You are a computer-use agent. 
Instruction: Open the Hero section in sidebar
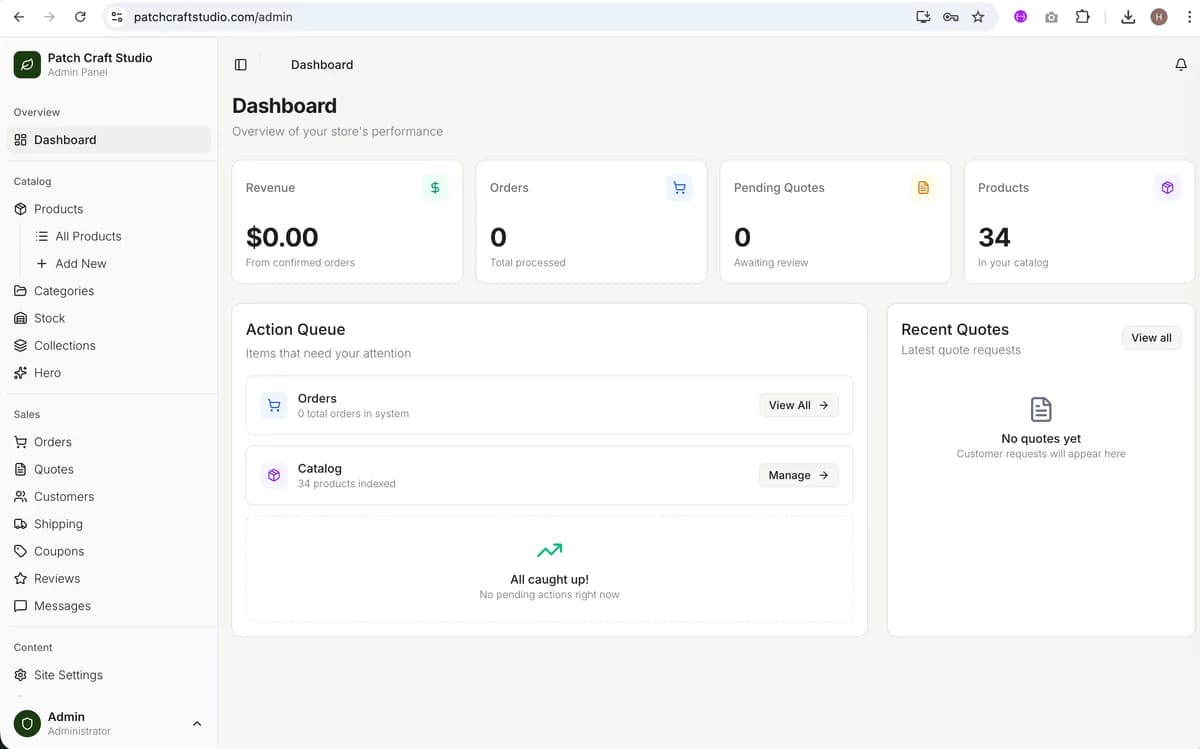(47, 373)
